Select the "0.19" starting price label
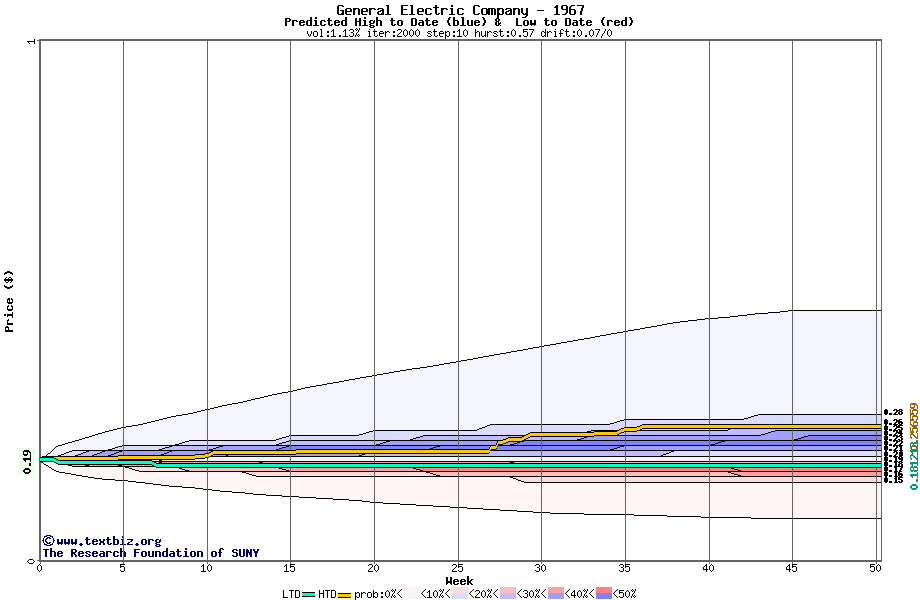Viewport: 920px width, 600px height. pos(28,462)
